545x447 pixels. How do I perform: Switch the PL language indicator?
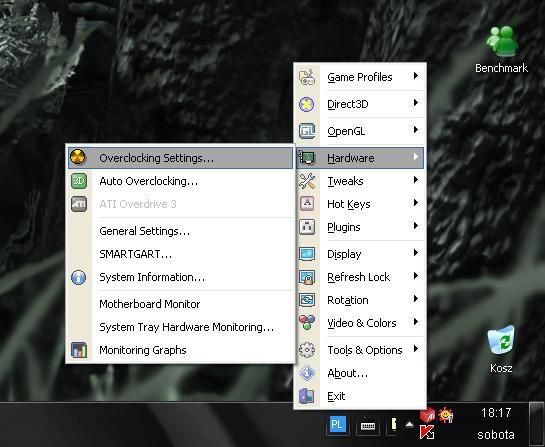(x=336, y=424)
